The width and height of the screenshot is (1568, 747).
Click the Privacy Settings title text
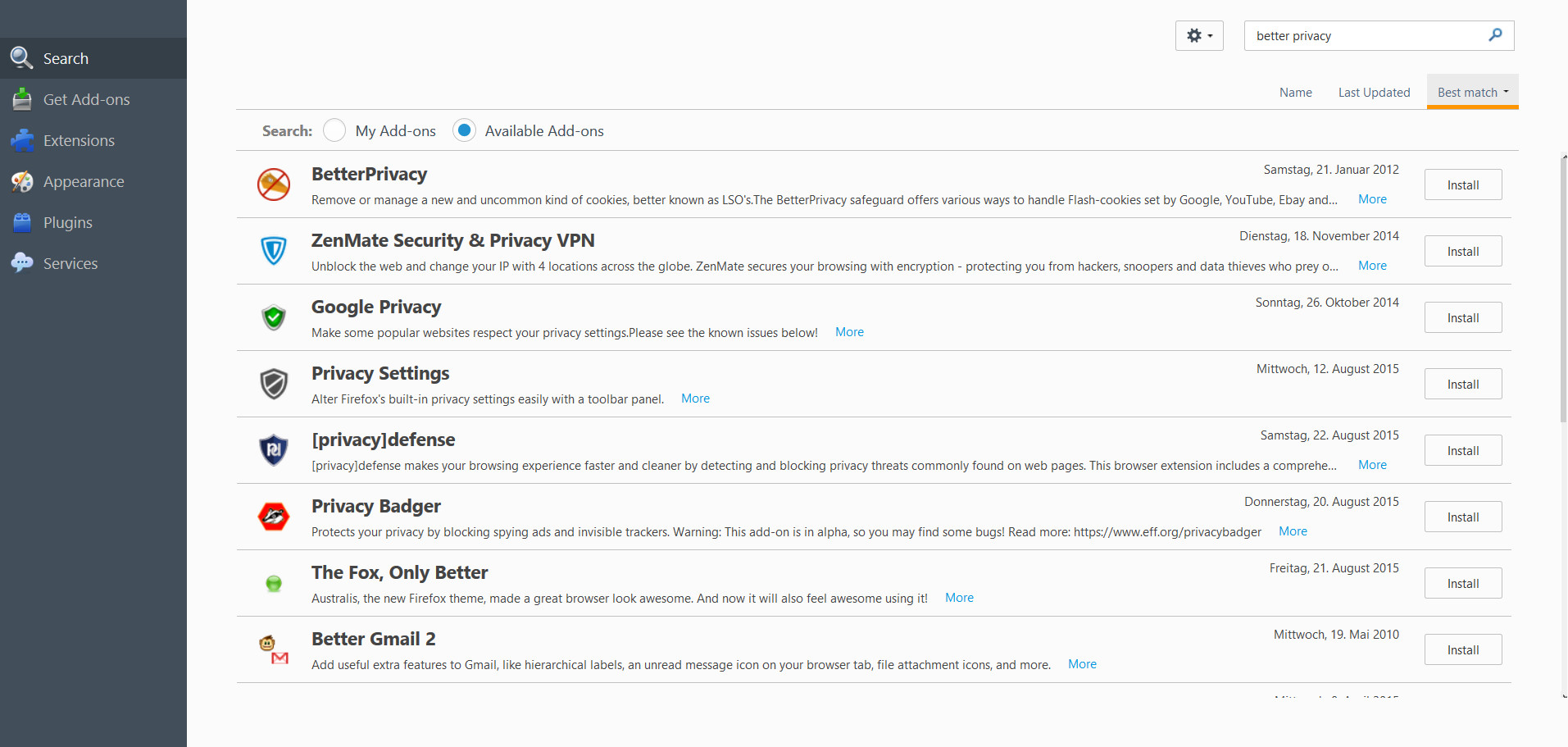click(x=380, y=373)
